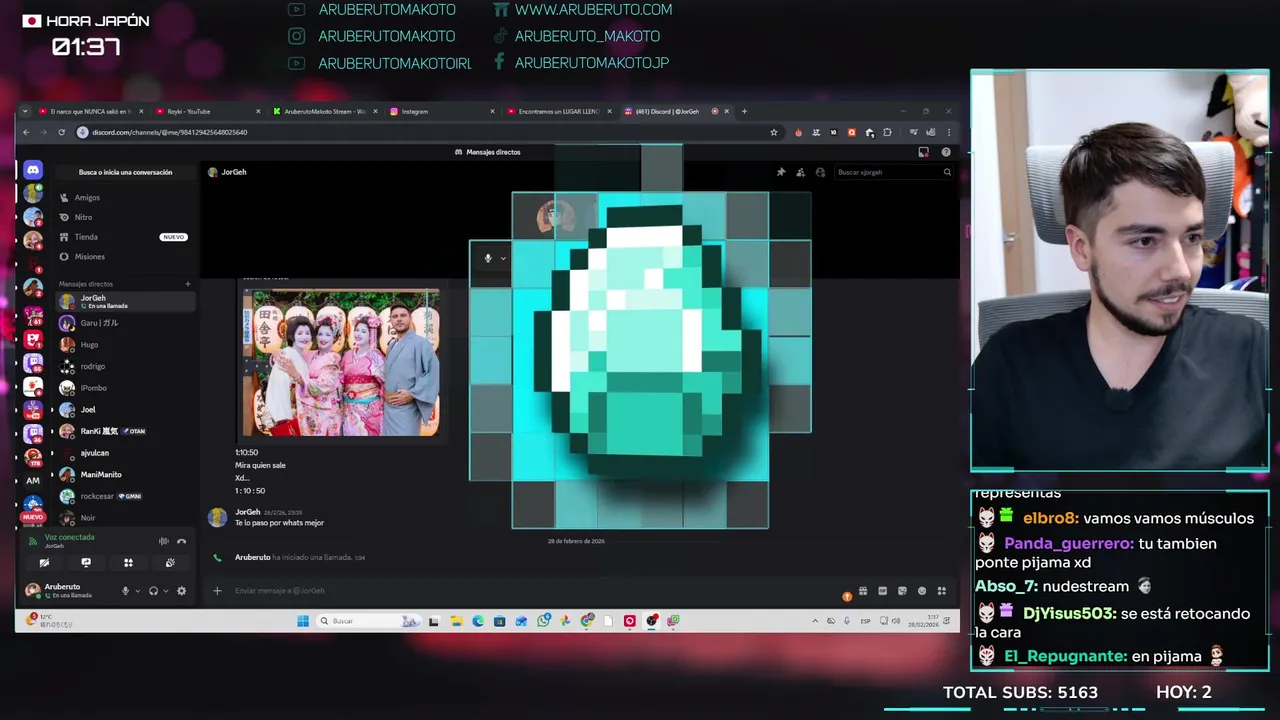Disconnect call with hang-up icon
Viewport: 1280px width, 720px height.
click(181, 541)
